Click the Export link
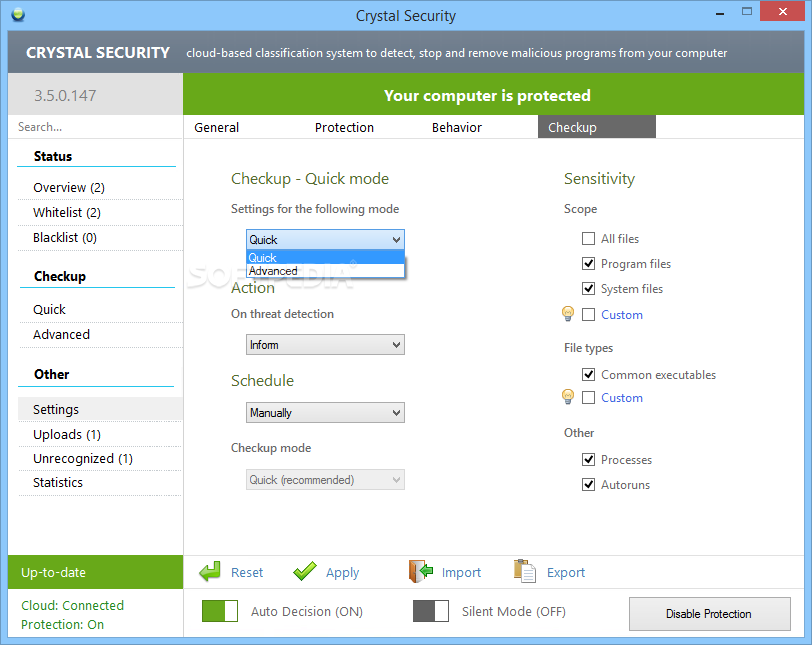 pyautogui.click(x=566, y=573)
